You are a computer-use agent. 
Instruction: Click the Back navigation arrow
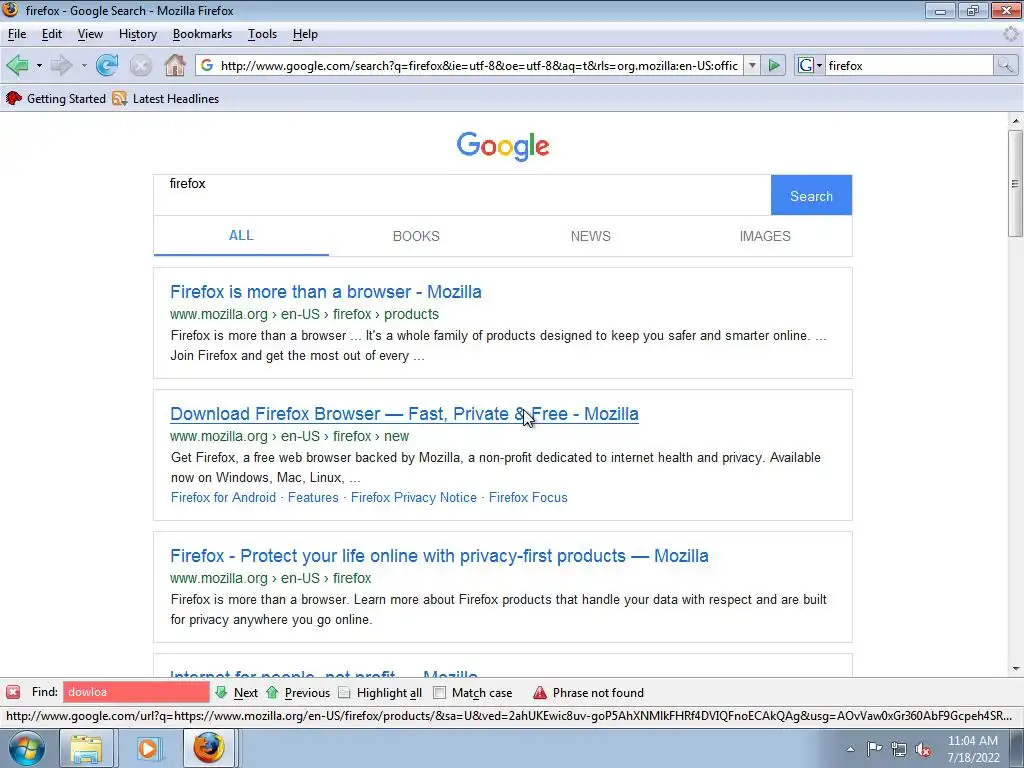click(x=17, y=65)
